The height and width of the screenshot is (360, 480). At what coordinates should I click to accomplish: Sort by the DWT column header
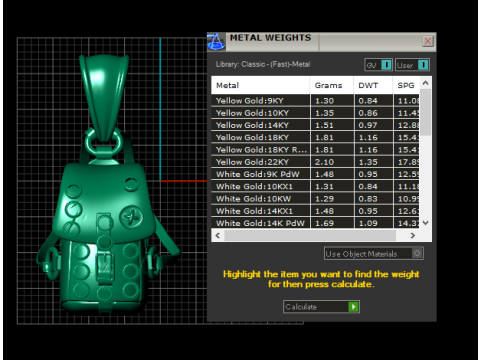coord(373,85)
